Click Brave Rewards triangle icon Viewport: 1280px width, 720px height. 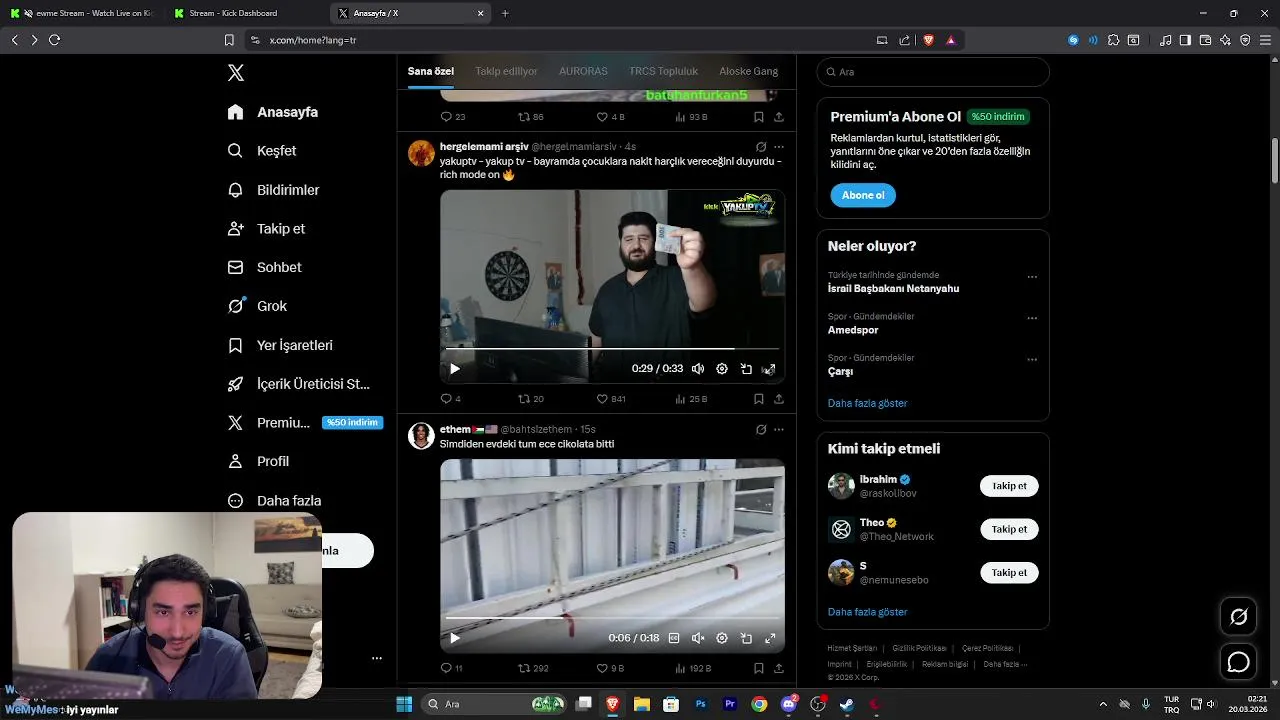[950, 40]
